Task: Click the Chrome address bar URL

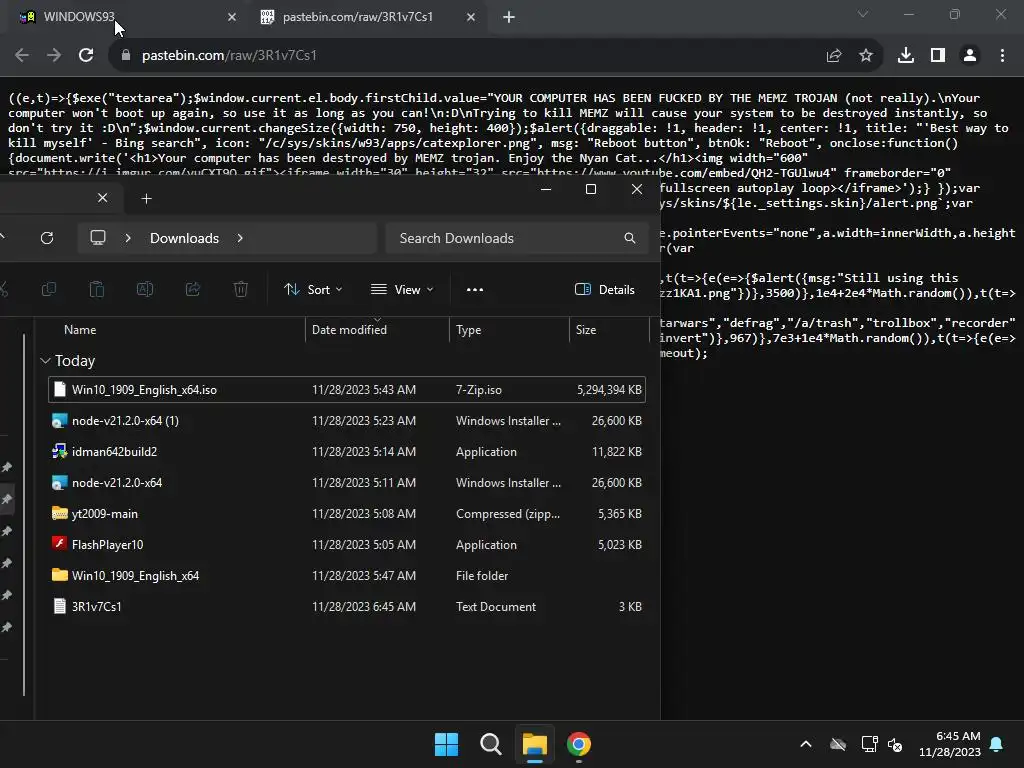Action: tap(229, 56)
